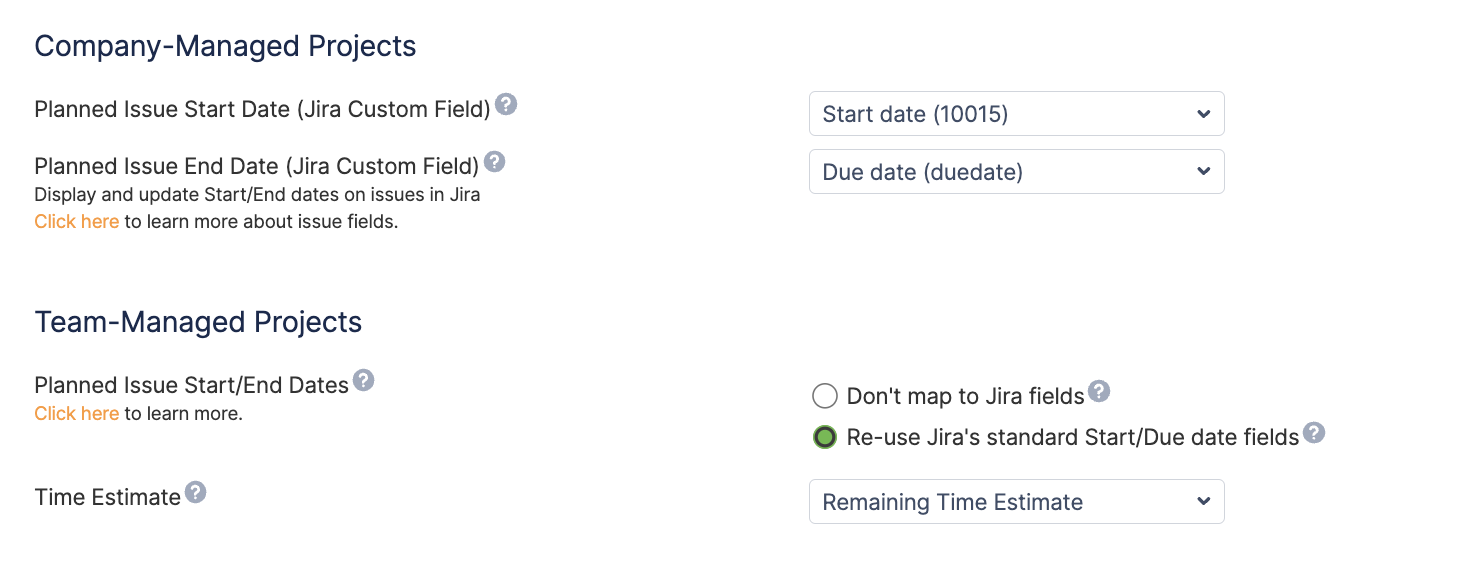The image size is (1476, 580).
Task: Open the help icon beside Planned Issue Start Date
Action: click(x=505, y=104)
